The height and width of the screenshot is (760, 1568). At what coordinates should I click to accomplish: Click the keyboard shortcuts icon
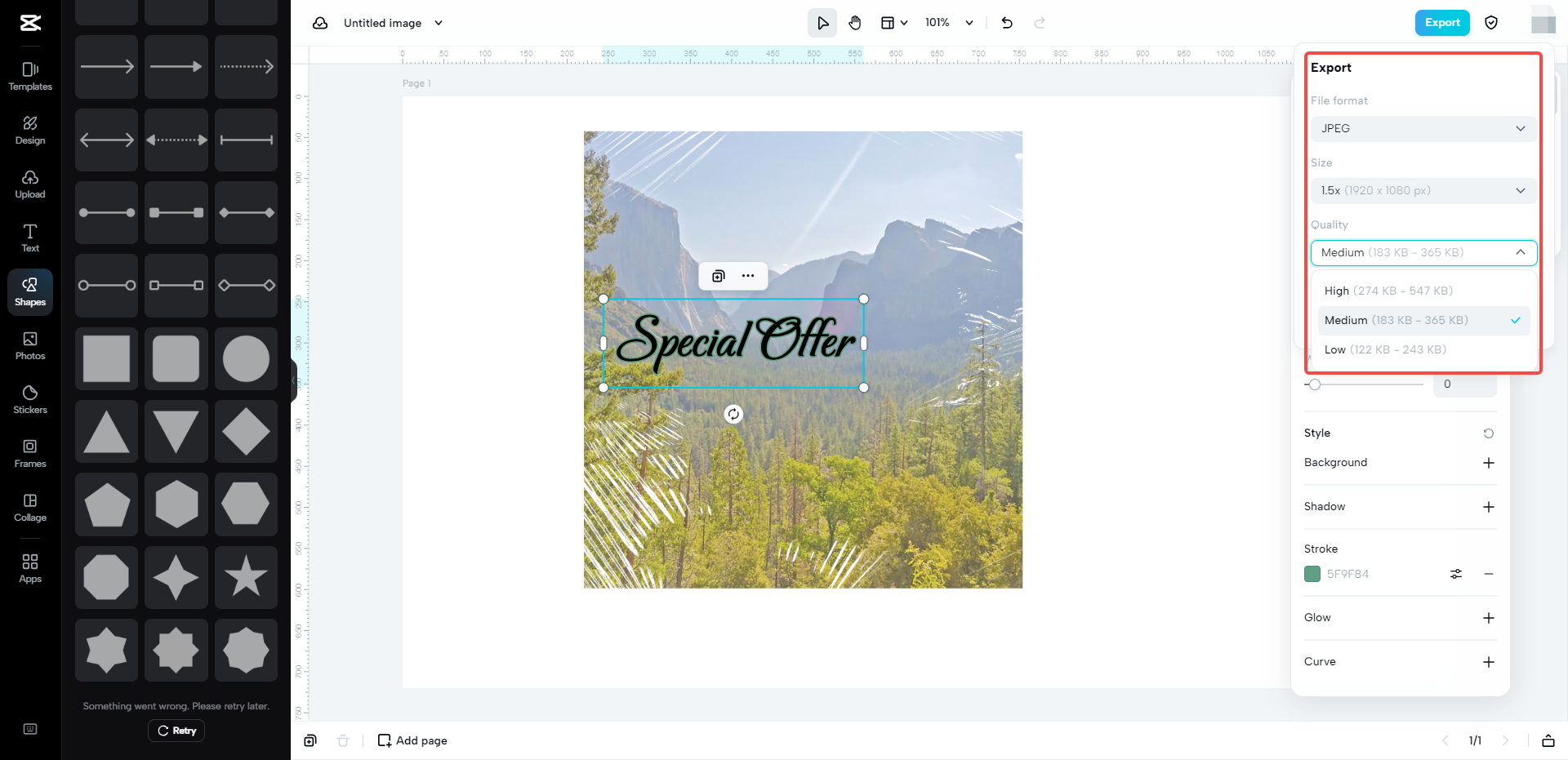[30, 729]
